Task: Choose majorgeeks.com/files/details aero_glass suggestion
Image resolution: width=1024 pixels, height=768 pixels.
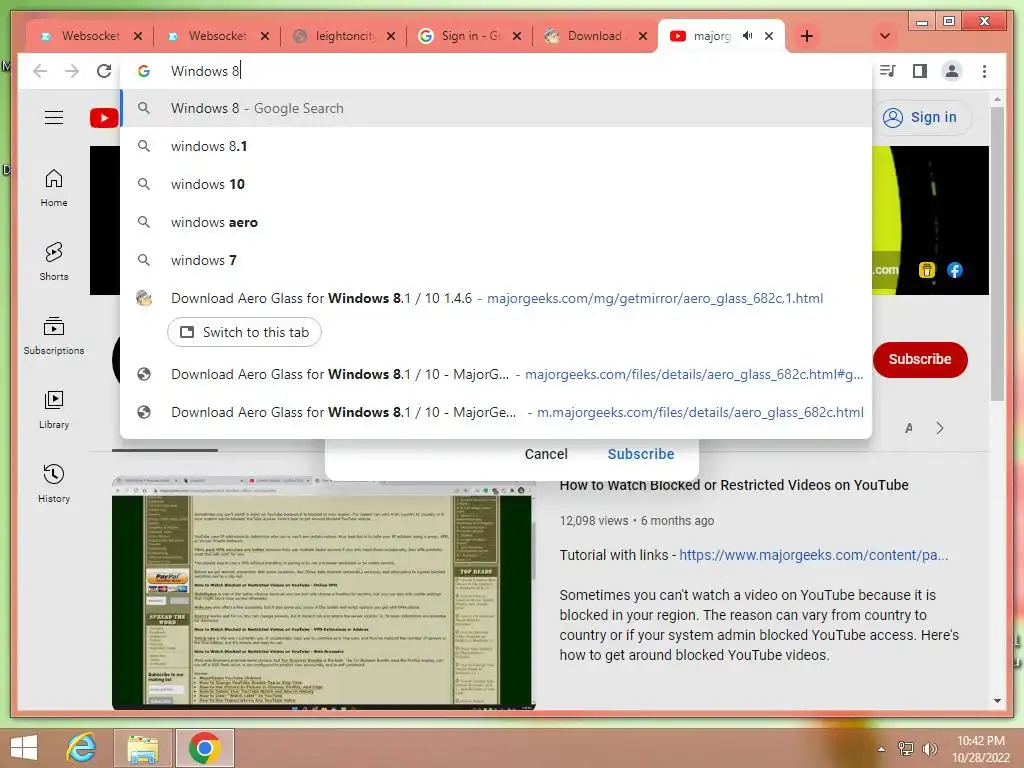Action: pyautogui.click(x=496, y=374)
